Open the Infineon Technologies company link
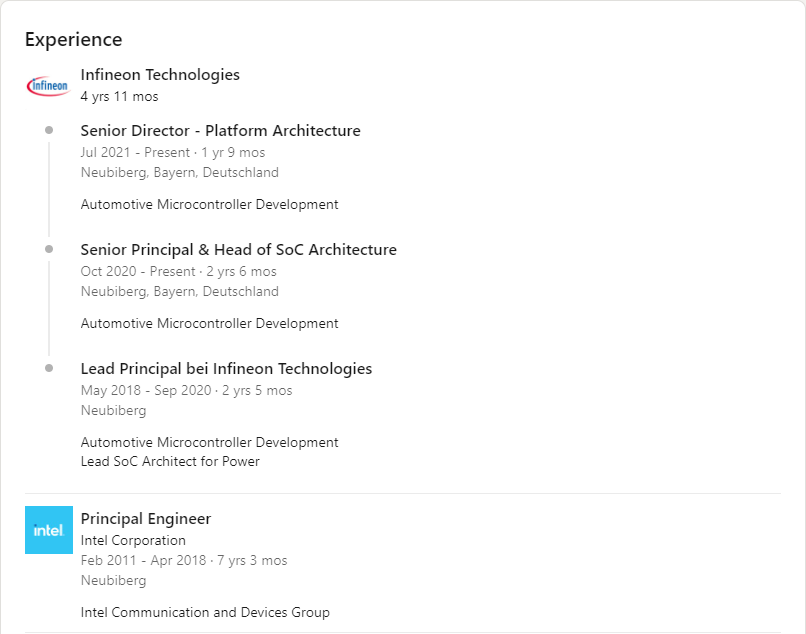This screenshot has width=806, height=634. point(160,75)
